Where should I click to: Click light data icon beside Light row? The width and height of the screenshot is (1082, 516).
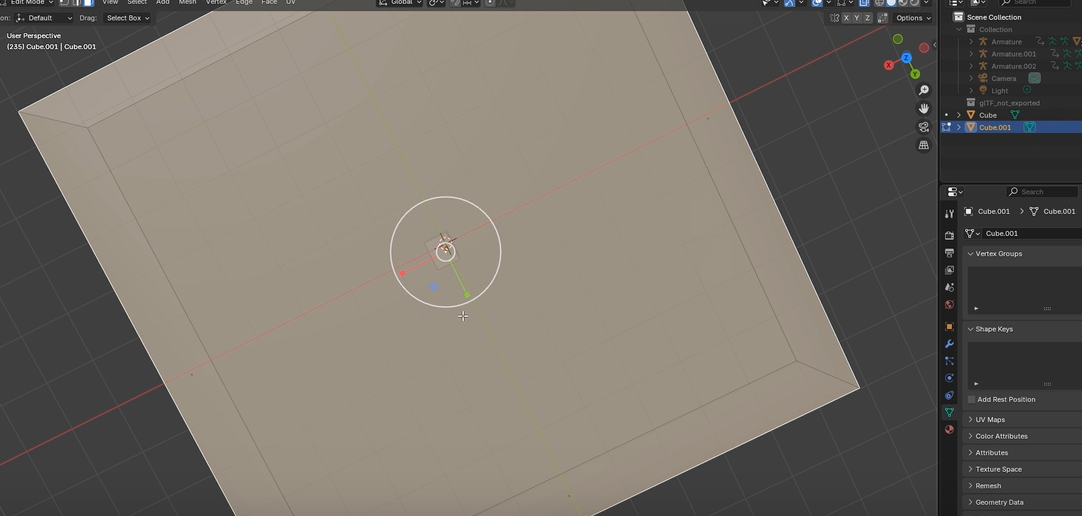(x=1026, y=90)
